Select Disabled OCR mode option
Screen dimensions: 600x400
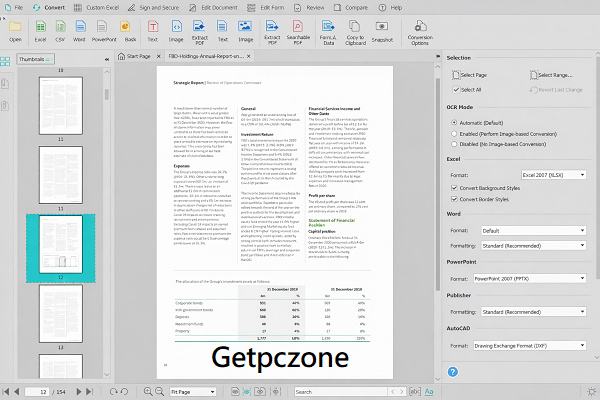[454, 144]
